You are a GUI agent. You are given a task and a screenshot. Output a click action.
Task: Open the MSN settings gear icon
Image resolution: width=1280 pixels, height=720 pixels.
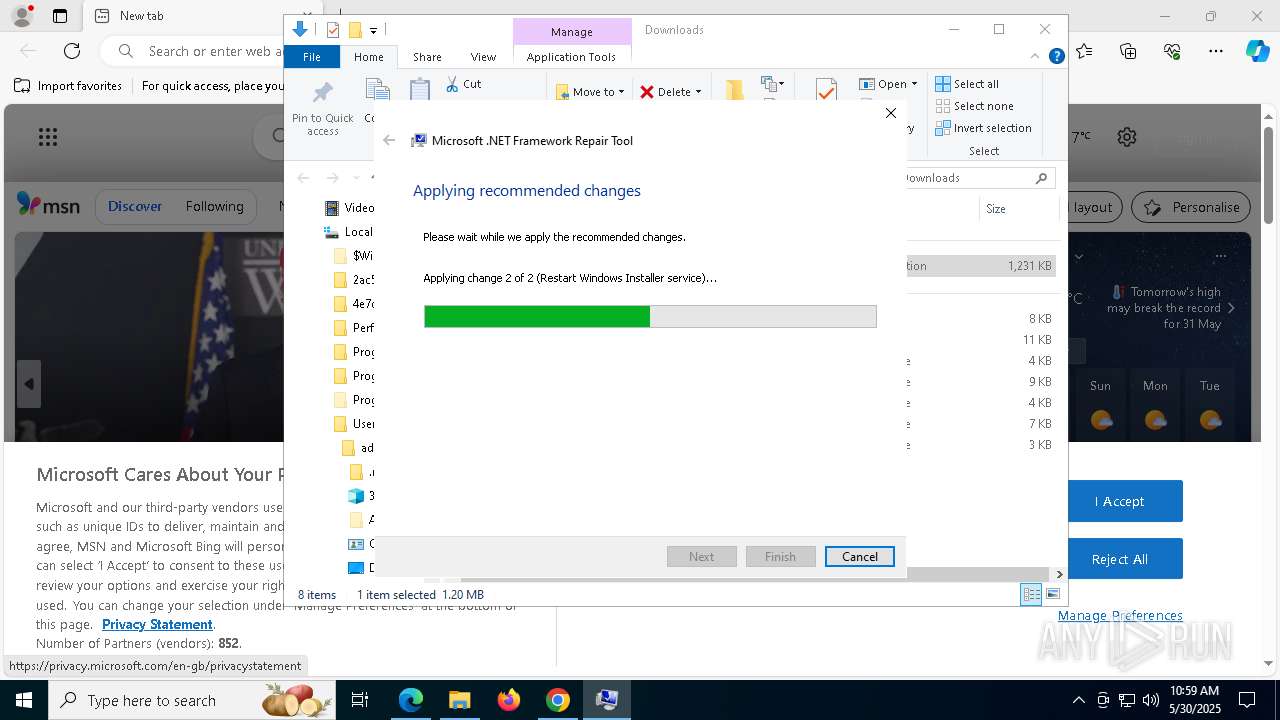[1127, 137]
